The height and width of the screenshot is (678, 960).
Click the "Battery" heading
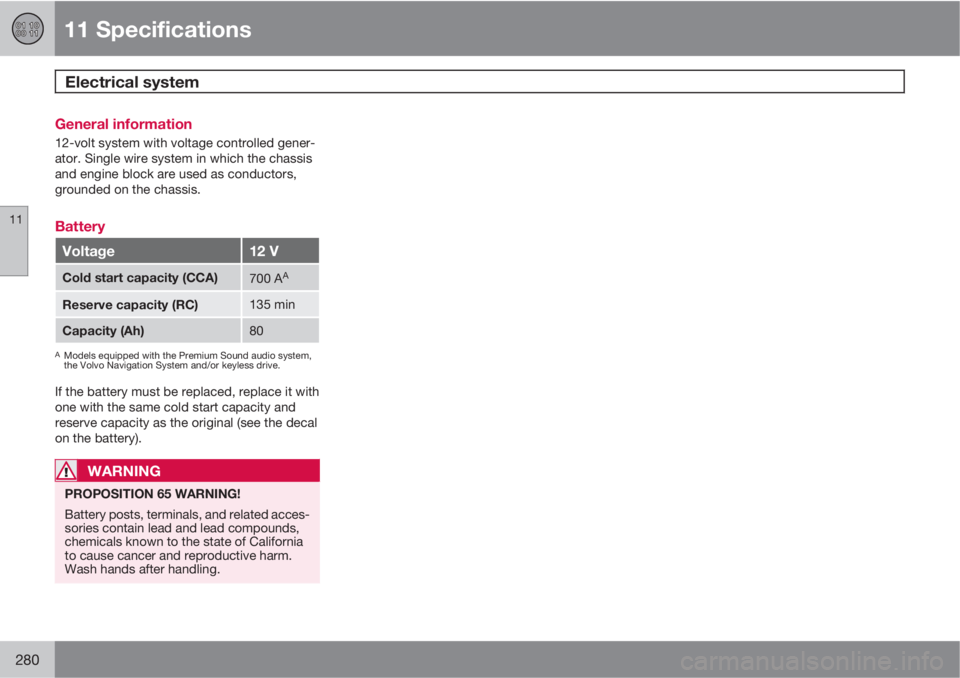(x=79, y=226)
